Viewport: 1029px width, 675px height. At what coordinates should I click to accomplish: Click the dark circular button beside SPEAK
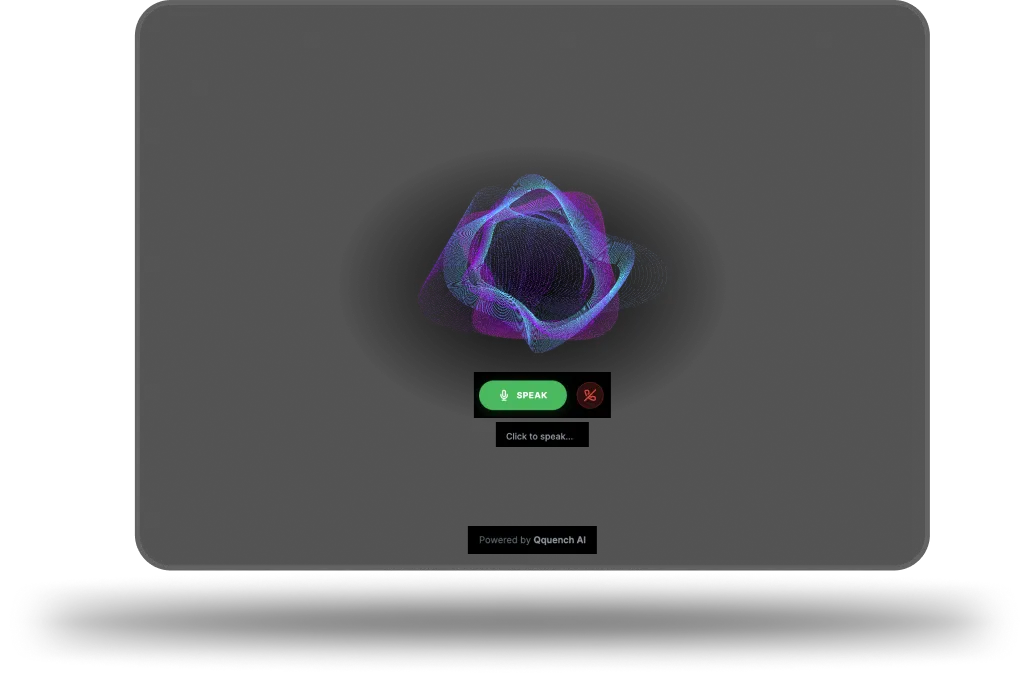pos(590,395)
